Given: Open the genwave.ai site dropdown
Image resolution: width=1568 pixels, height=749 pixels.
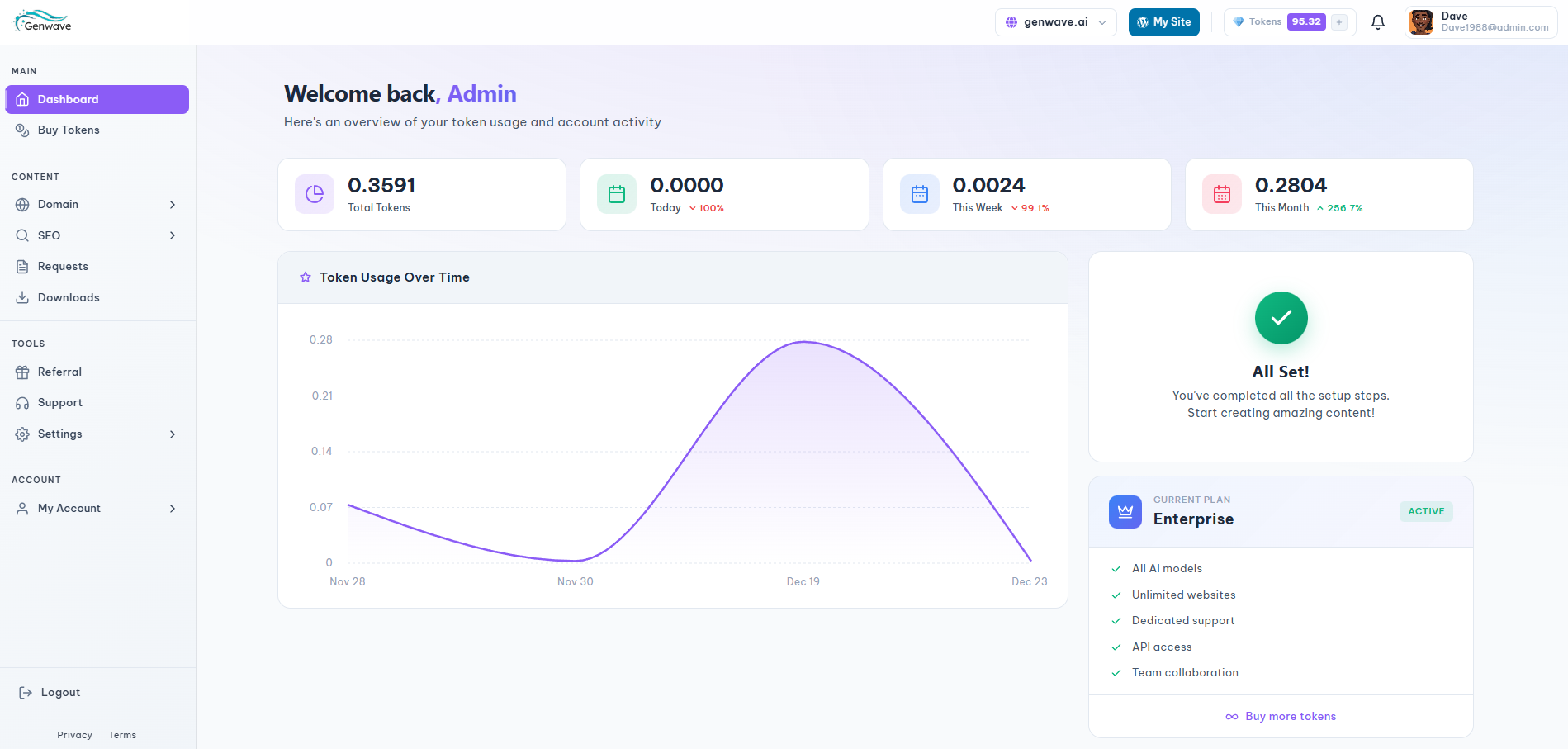Looking at the screenshot, I should pos(1055,22).
